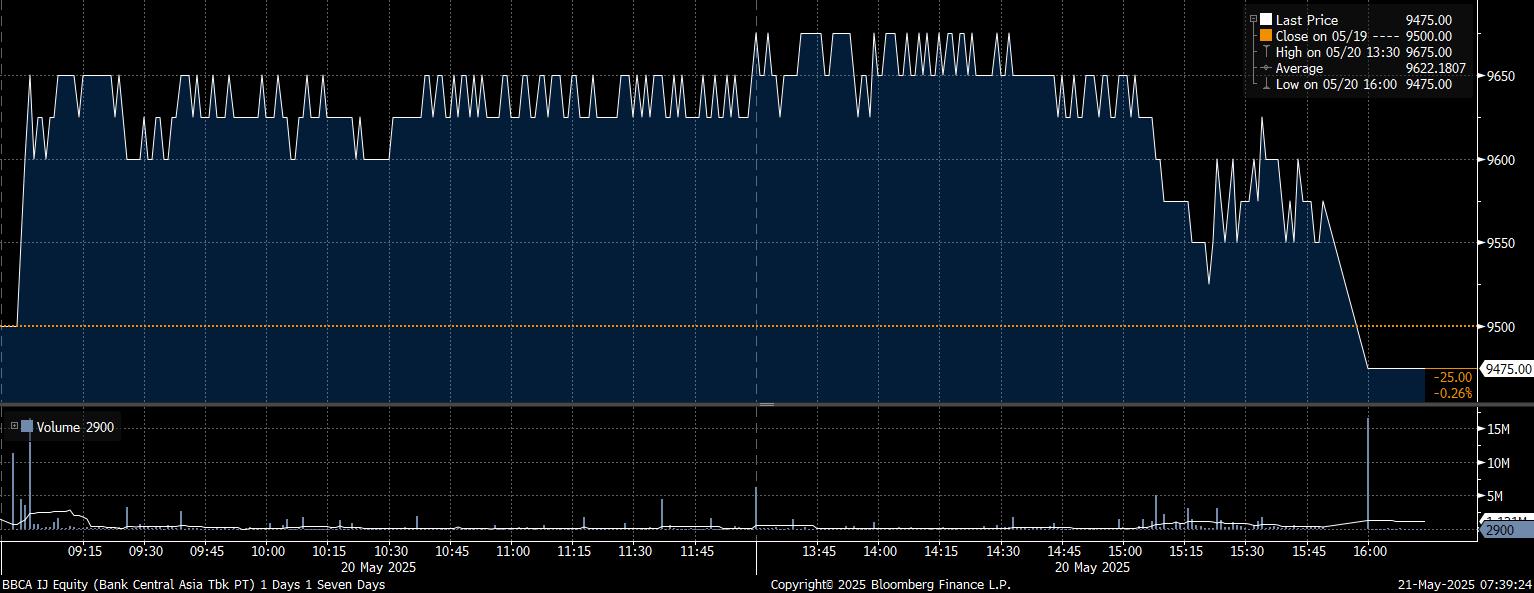Viewport: 1534px width, 593px height.
Task: Click the 'Volume 2900' legend label
Action: point(76,427)
